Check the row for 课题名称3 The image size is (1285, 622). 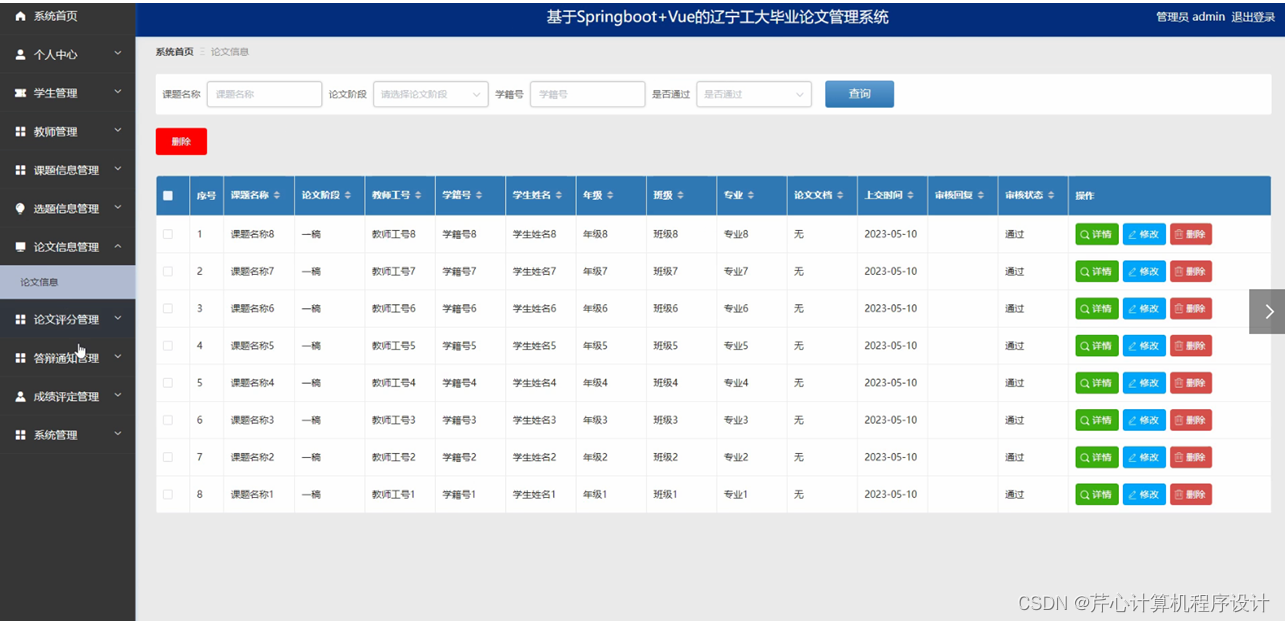coord(168,420)
